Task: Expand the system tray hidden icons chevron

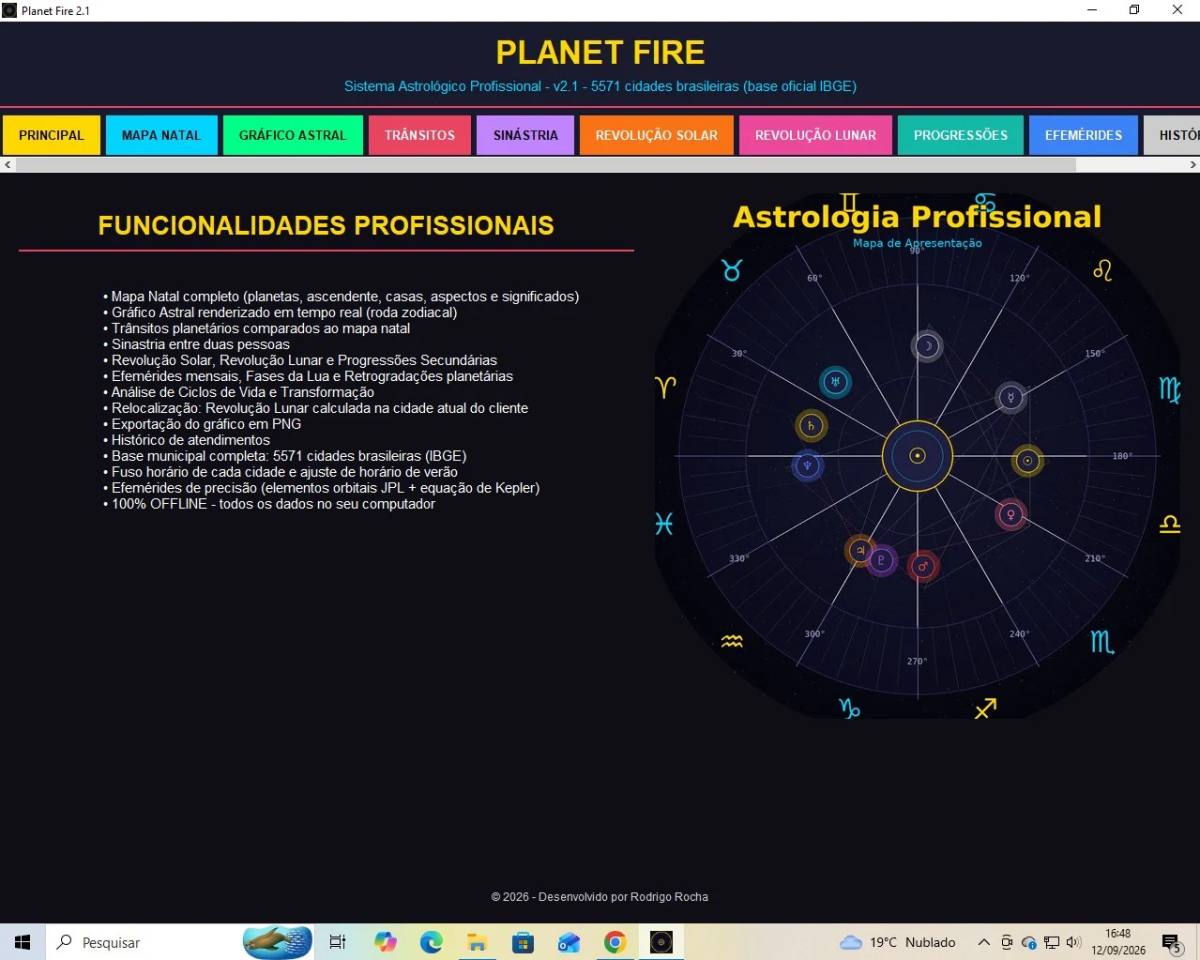Action: [x=983, y=942]
